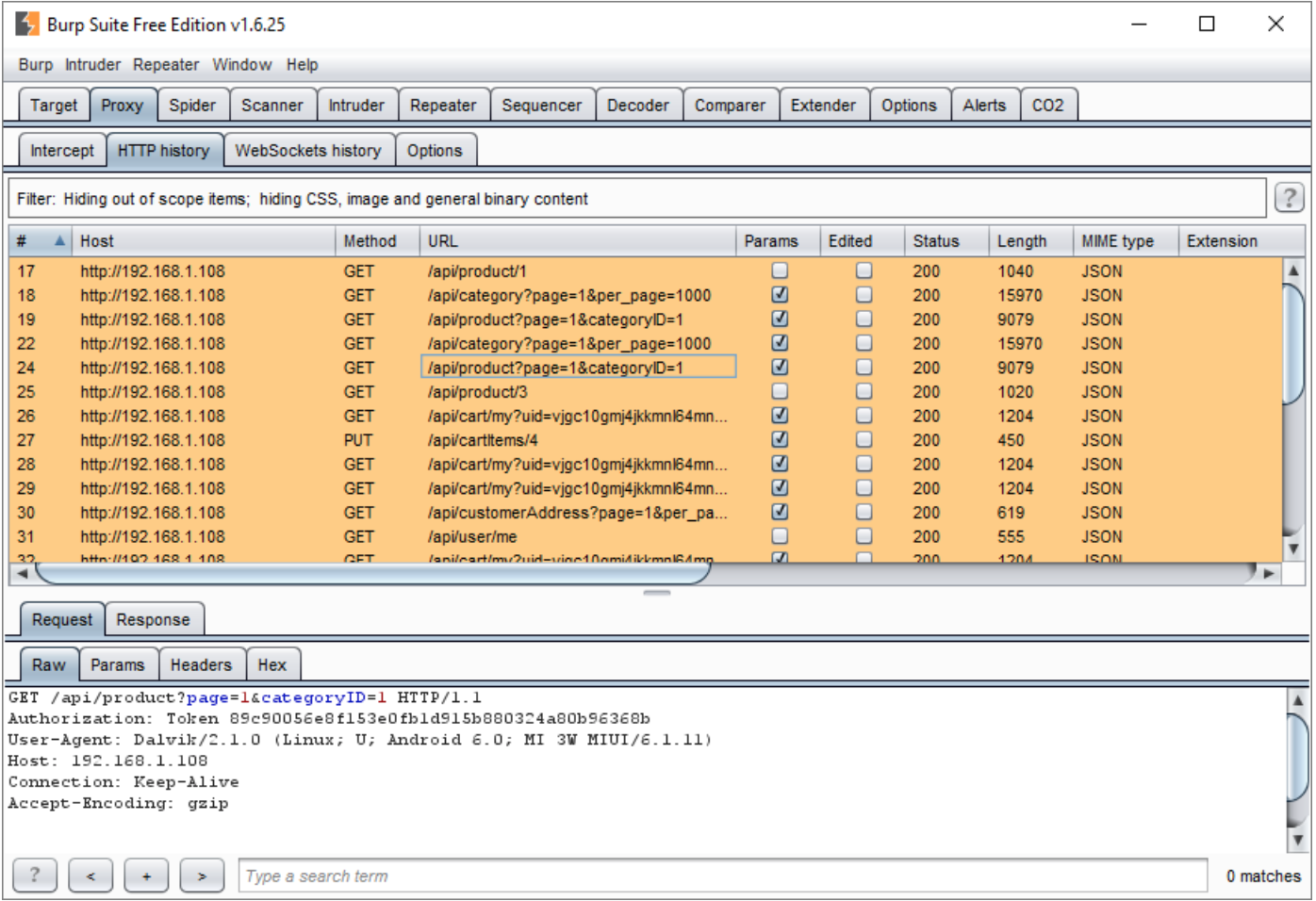Viewport: 1316px width, 901px height.
Task: Select the /api/product/3 request row
Action: [x=646, y=391]
